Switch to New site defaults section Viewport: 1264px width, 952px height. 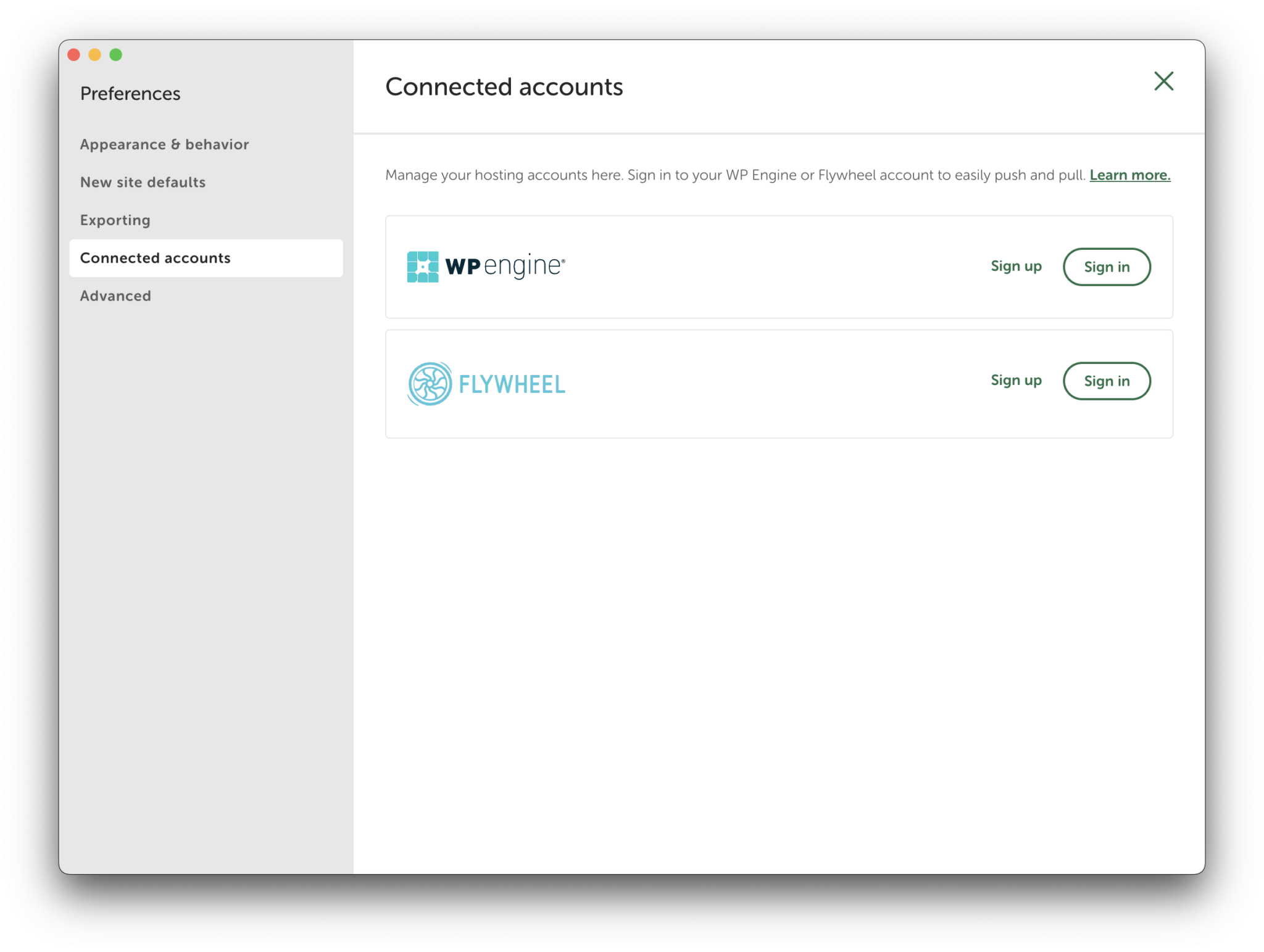[143, 182]
